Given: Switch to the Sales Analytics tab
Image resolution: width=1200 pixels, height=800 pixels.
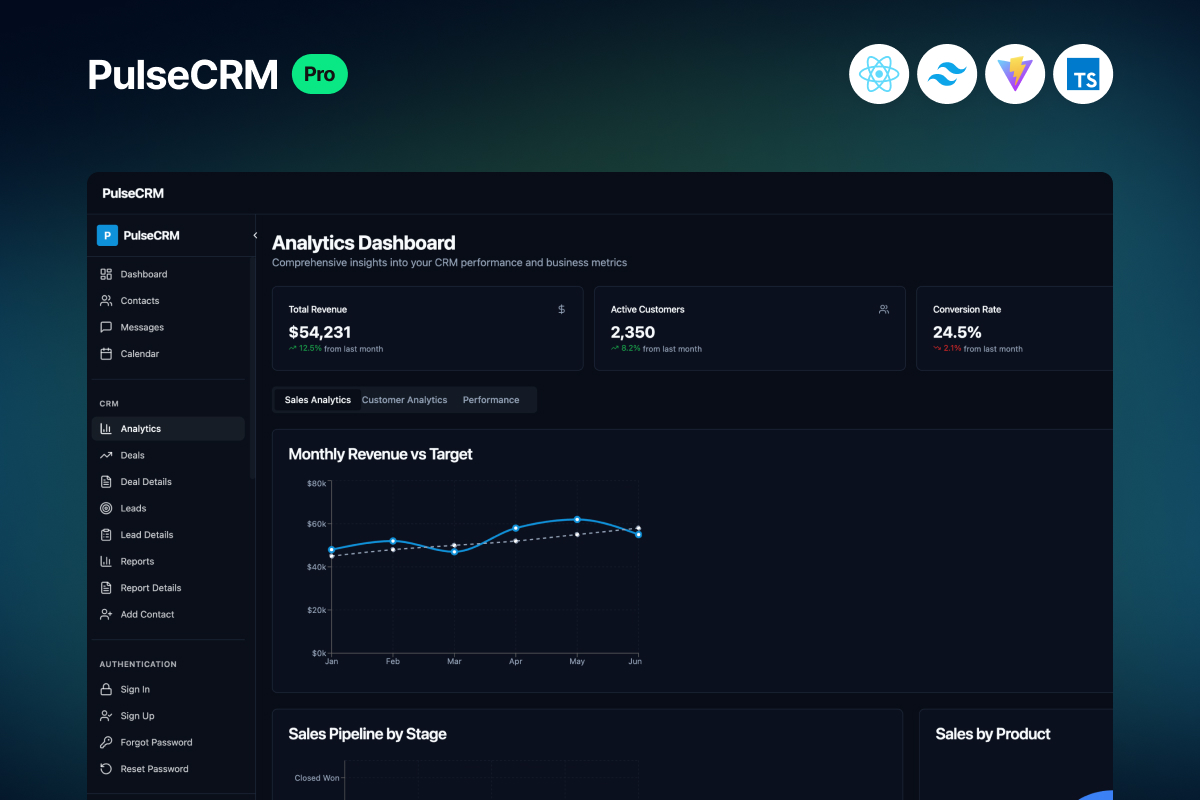Looking at the screenshot, I should pyautogui.click(x=318, y=400).
